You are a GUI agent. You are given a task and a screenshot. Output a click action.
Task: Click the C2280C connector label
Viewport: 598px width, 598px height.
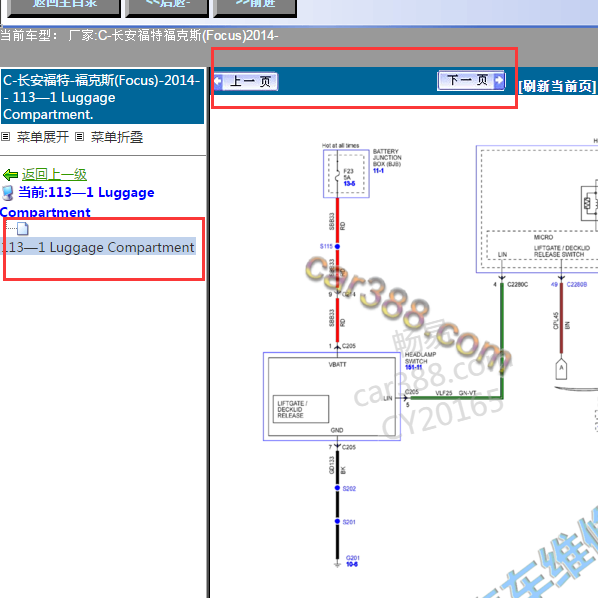point(518,285)
